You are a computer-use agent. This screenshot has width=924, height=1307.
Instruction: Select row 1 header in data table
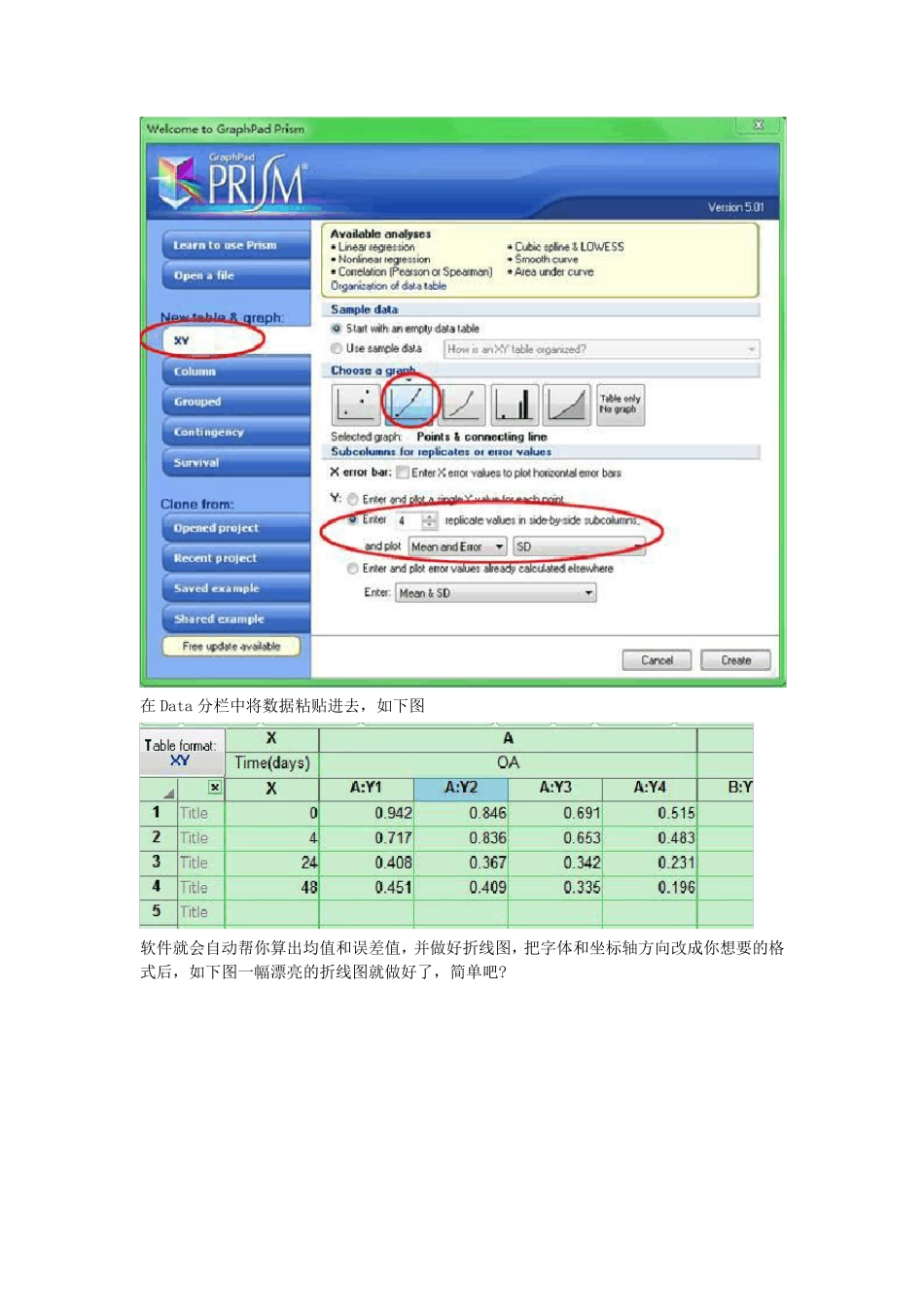158,812
